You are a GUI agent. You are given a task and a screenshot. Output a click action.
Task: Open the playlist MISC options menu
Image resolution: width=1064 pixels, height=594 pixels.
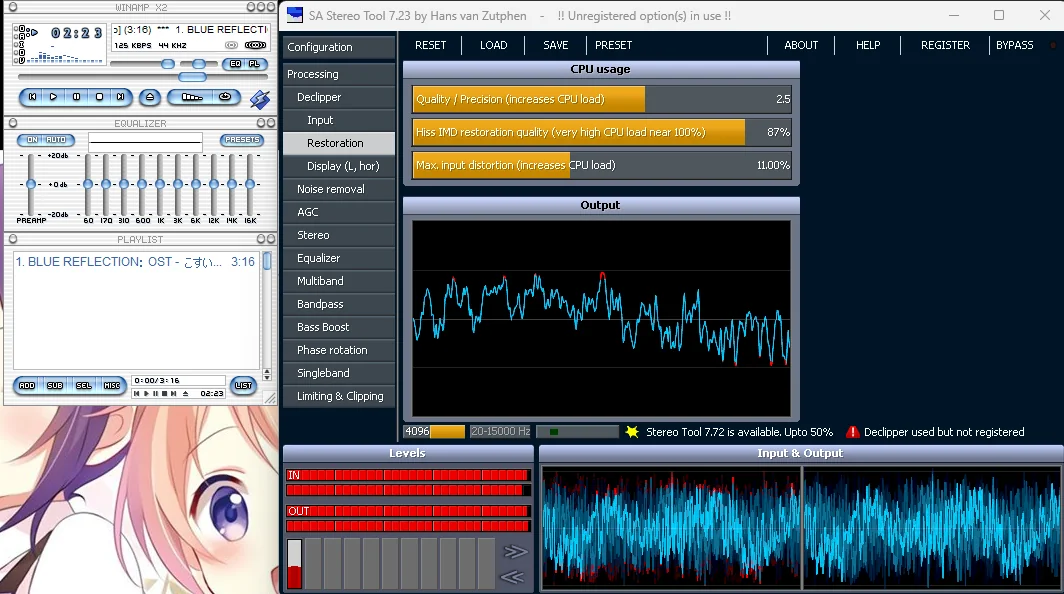pyautogui.click(x=111, y=385)
